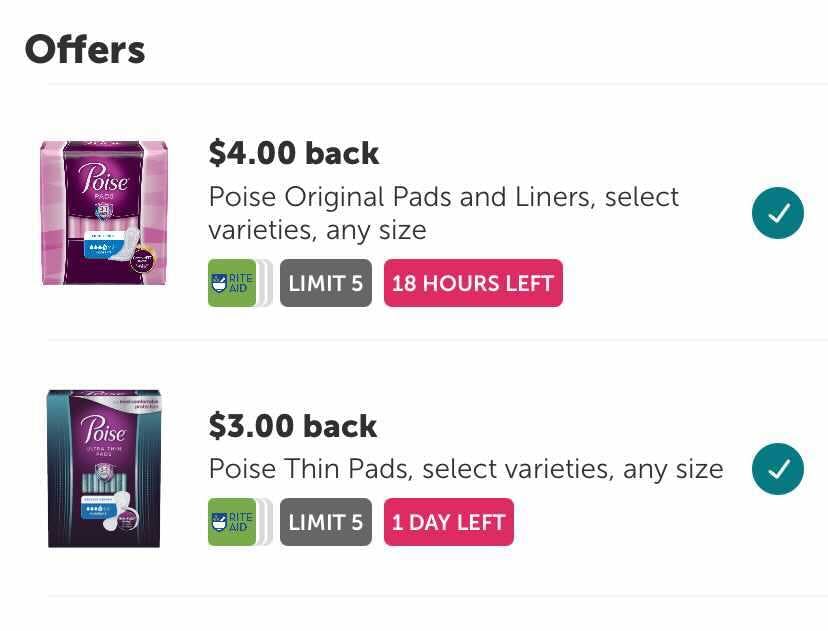Expand stacked retailer cards on Poise Thin offer

point(265,522)
